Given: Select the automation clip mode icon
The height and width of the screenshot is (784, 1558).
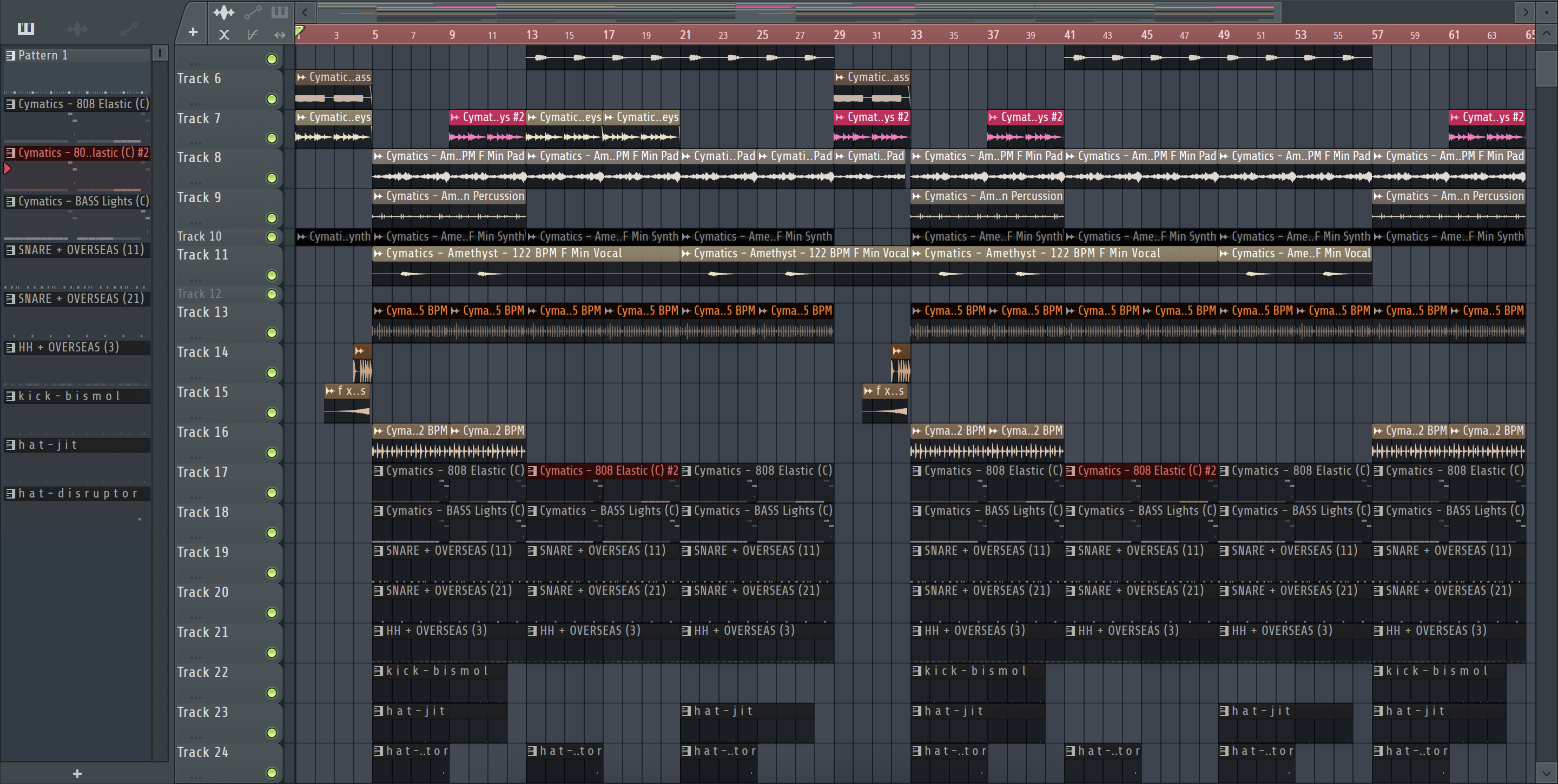Looking at the screenshot, I should pos(253,12).
